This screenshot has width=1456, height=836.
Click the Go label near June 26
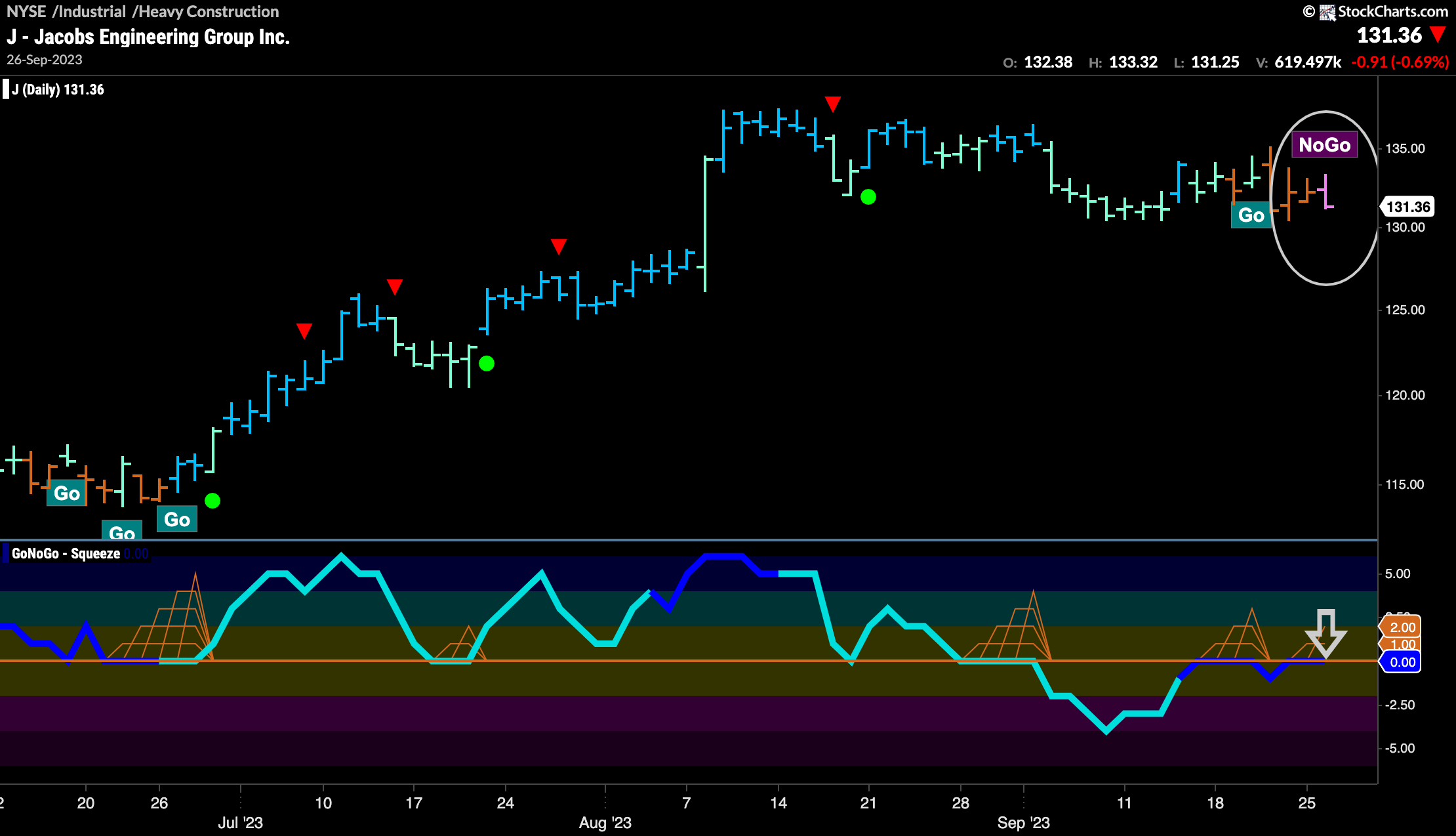tap(177, 520)
